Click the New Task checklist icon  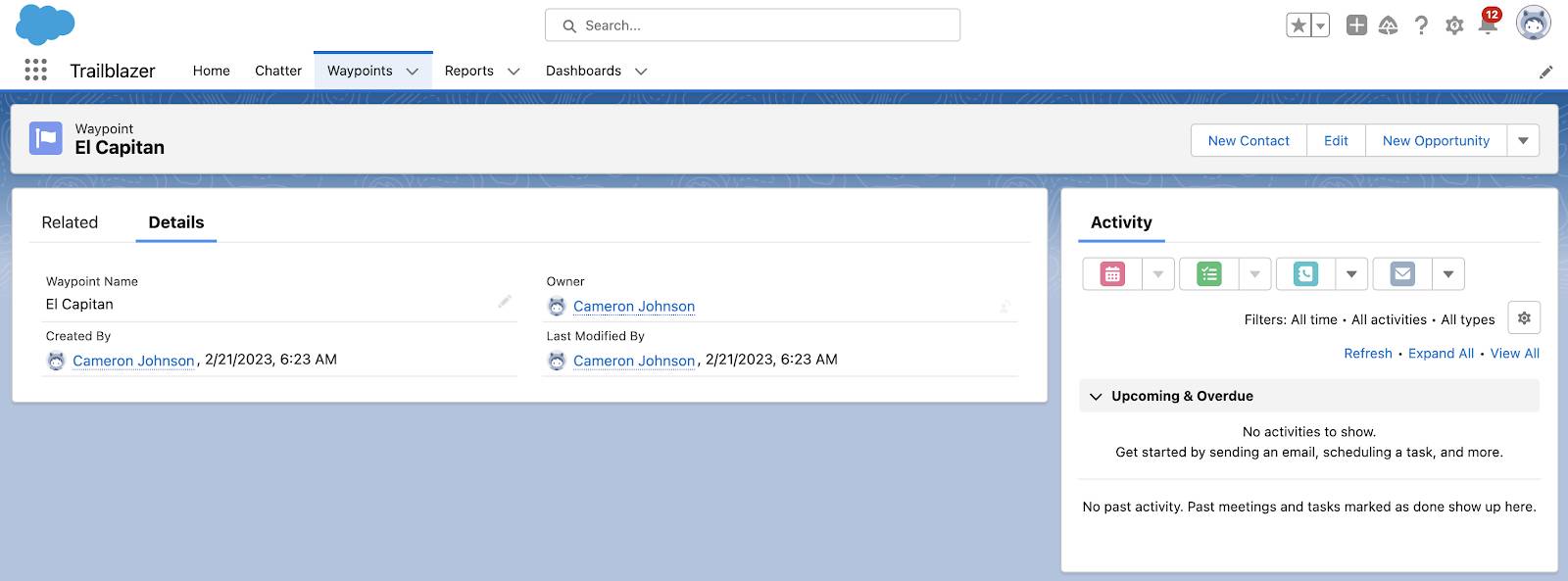point(1209,274)
